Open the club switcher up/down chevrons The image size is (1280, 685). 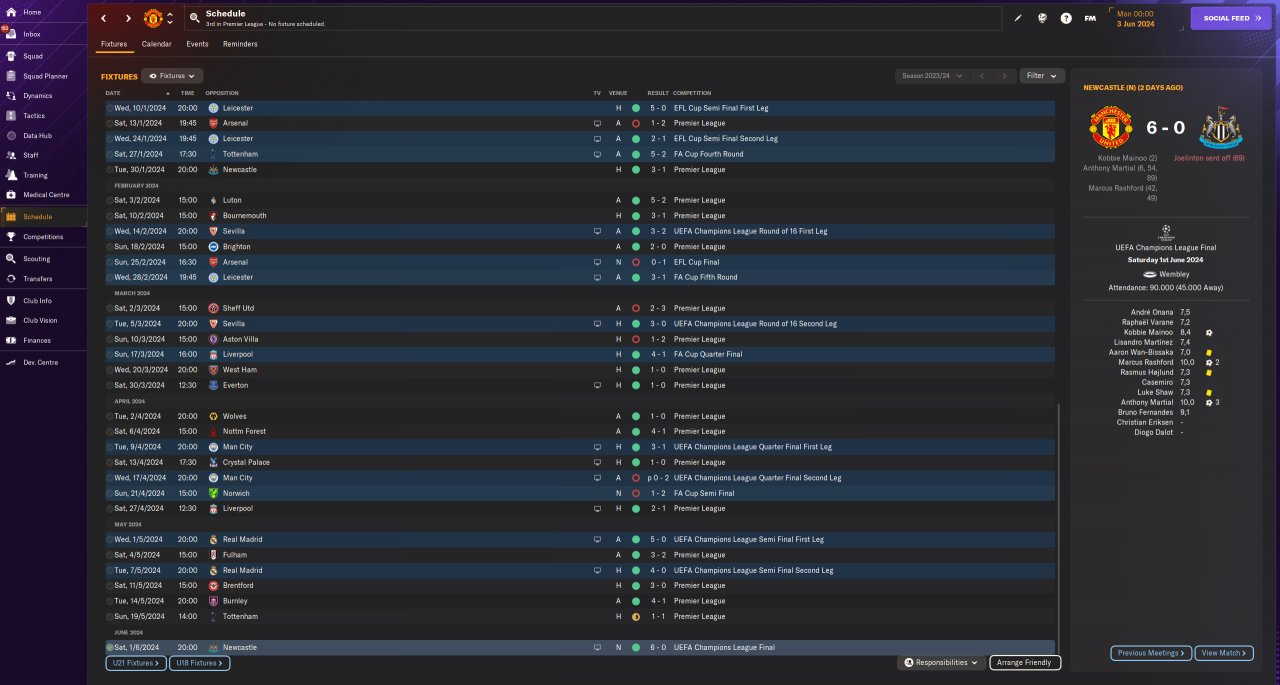[x=170, y=18]
